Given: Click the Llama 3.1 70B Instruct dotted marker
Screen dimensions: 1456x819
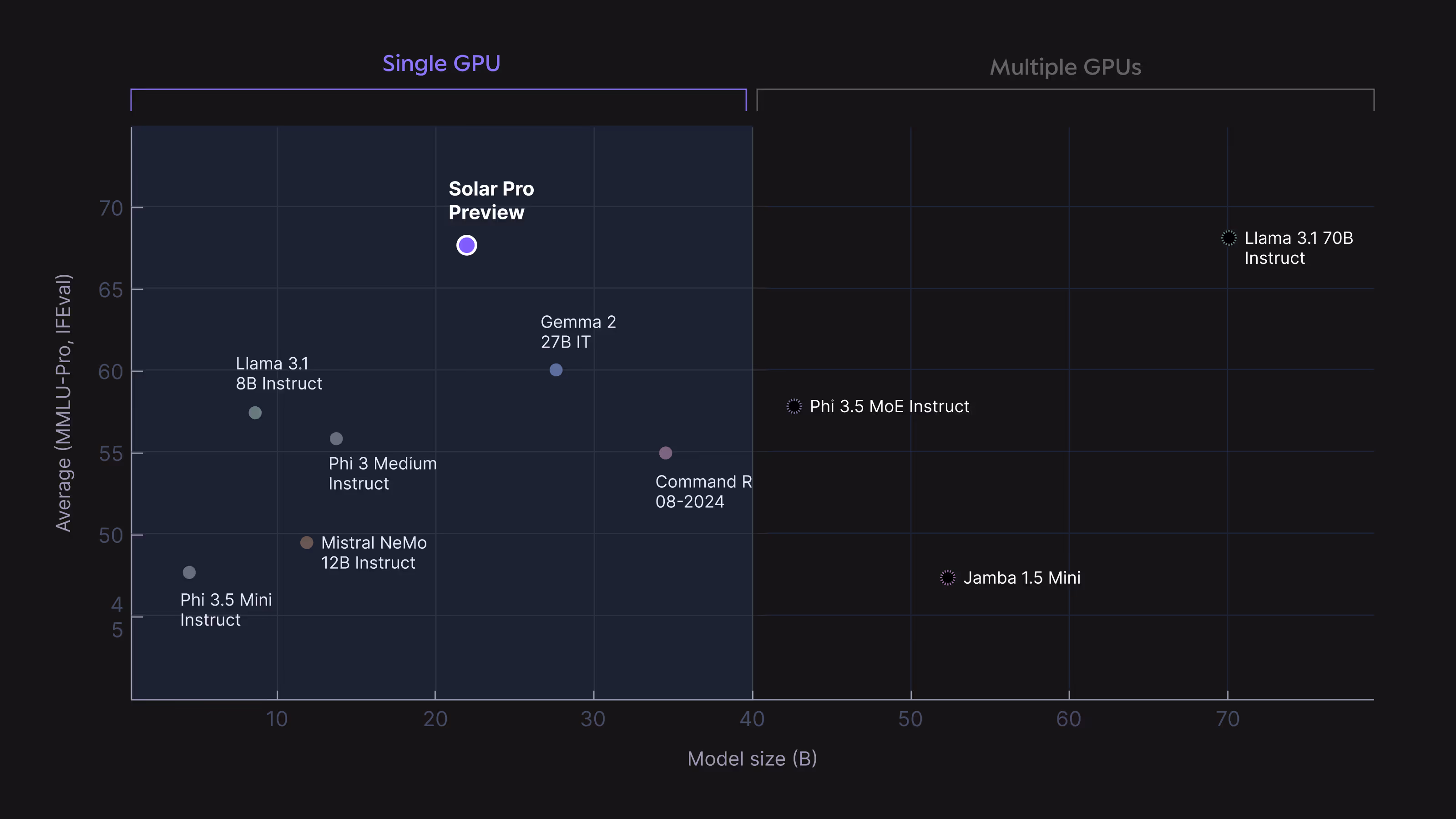Looking at the screenshot, I should pyautogui.click(x=1228, y=238).
